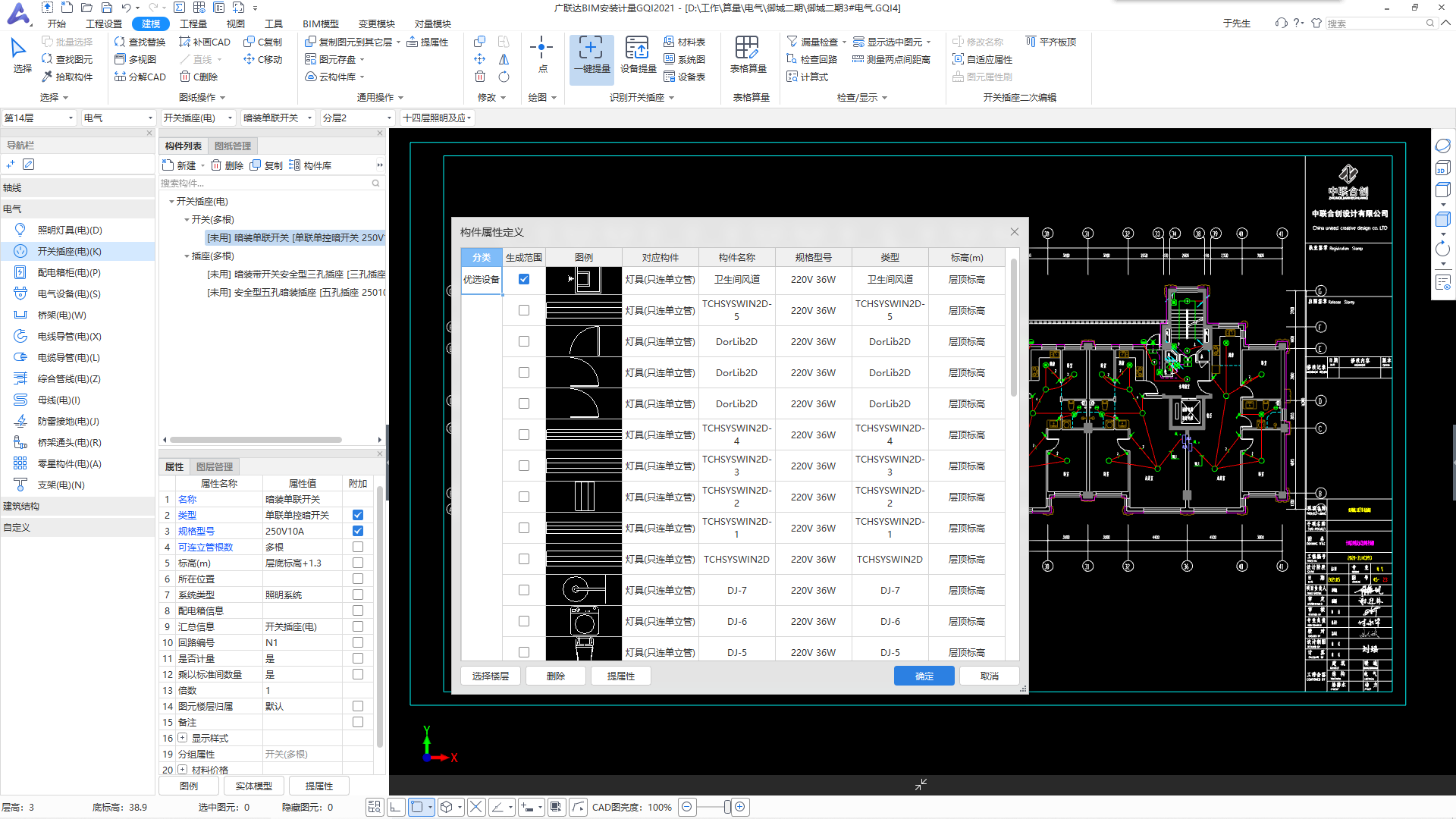Click the zoom-out minus icon for CAD brightness
The height and width of the screenshot is (819, 1456).
click(686, 807)
